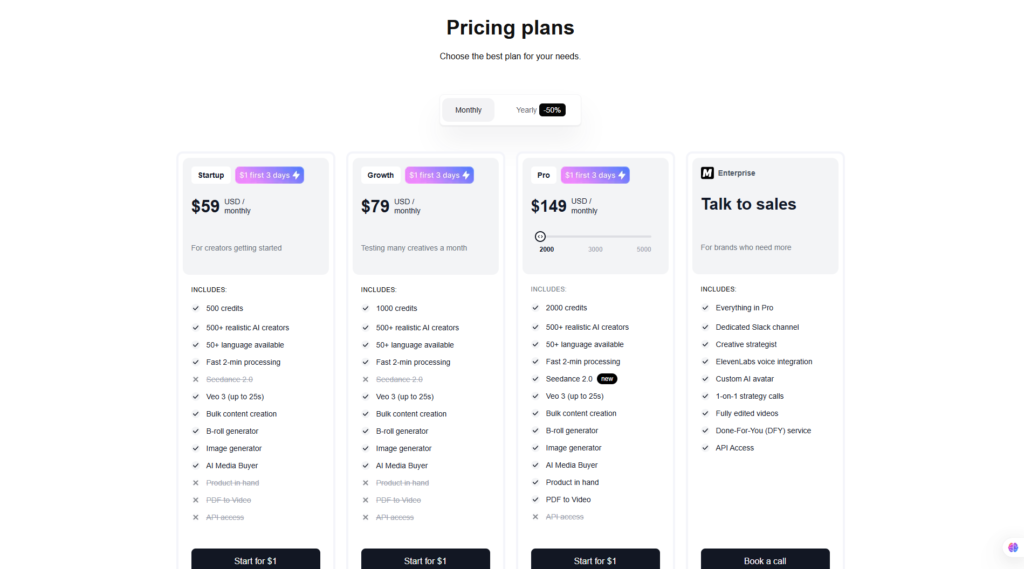Screen dimensions: 1024x569
Task: Click the X icon by Startup API access
Action: click(195, 517)
